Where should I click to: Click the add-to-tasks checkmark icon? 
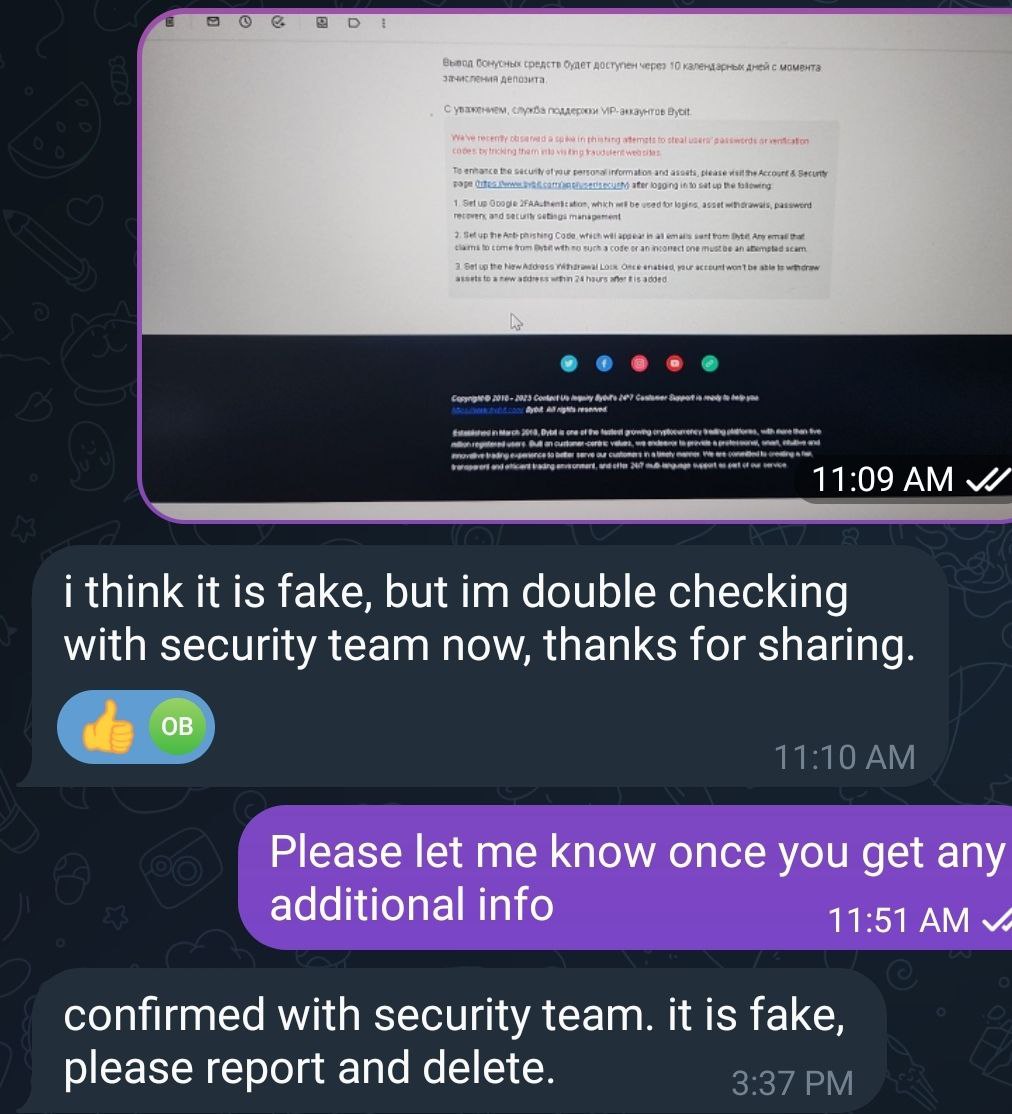[278, 22]
